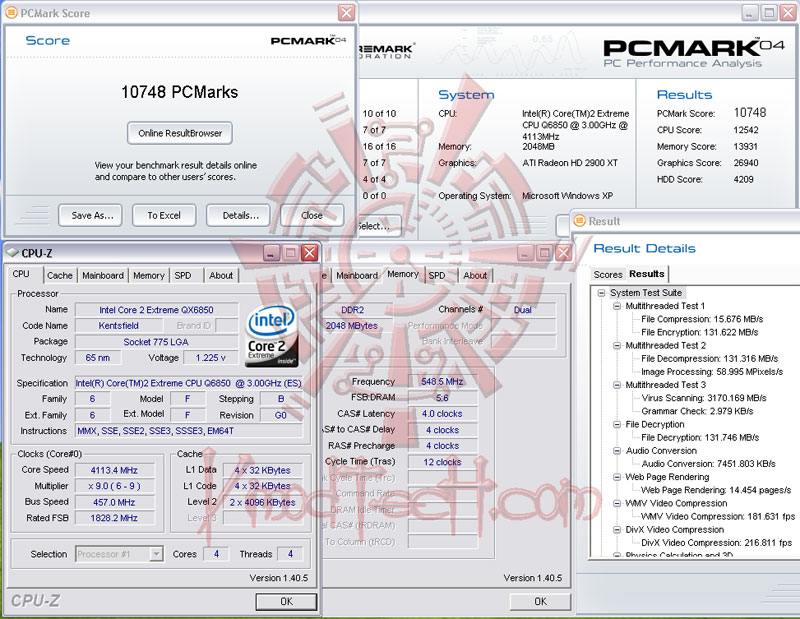Viewport: 800px width, 619px height.
Task: Open SPD tab in rear CPU-Z window
Action: tap(437, 276)
